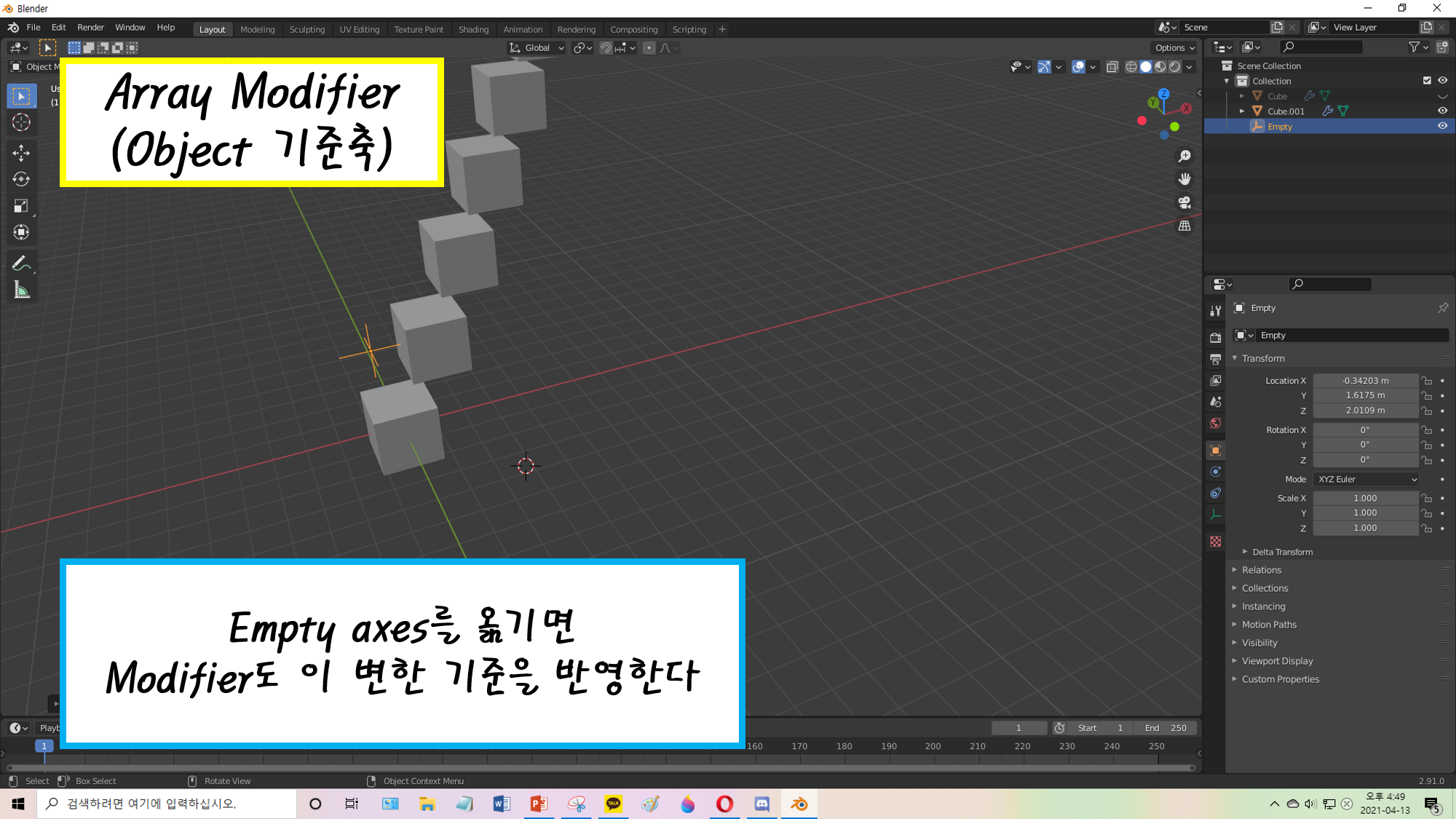Viewport: 1456px width, 819px height.
Task: Open rotation Mode XYZ Euler dropdown
Action: click(1366, 479)
